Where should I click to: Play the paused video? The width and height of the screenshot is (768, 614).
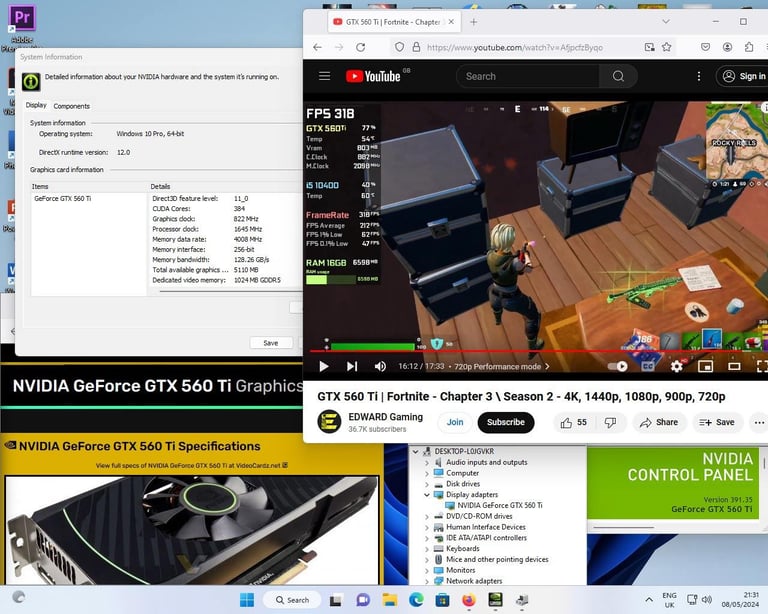(324, 366)
